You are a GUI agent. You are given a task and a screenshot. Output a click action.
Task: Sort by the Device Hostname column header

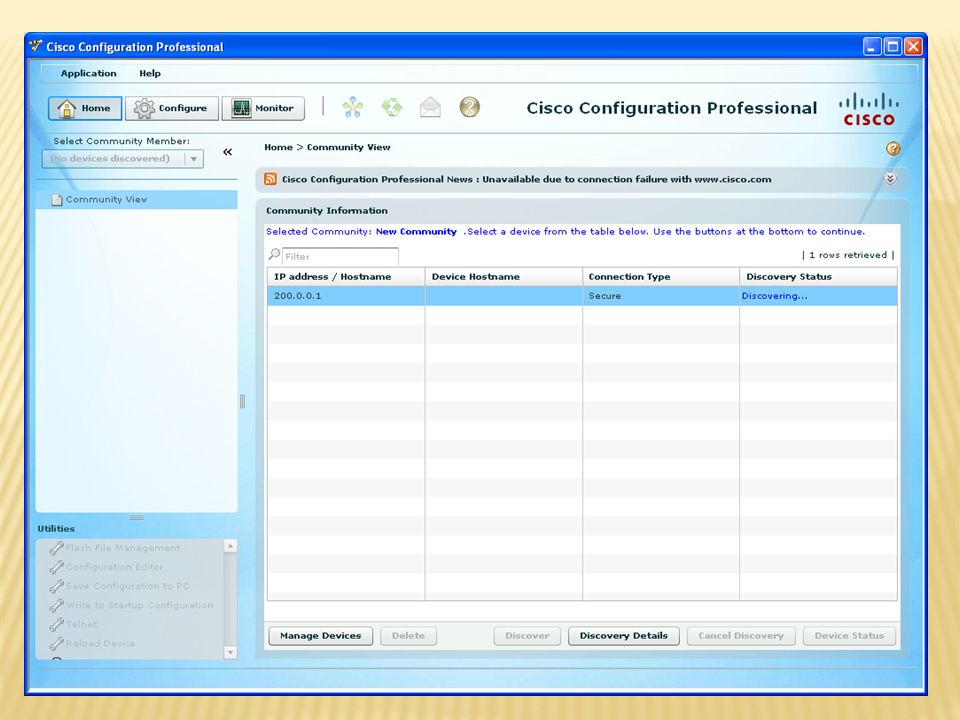click(x=503, y=277)
